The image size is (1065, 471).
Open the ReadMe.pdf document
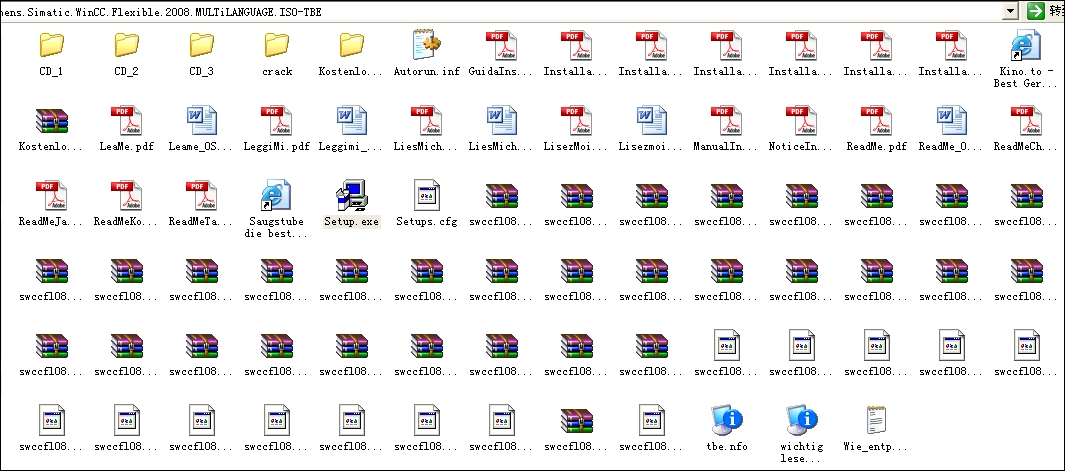(x=877, y=121)
